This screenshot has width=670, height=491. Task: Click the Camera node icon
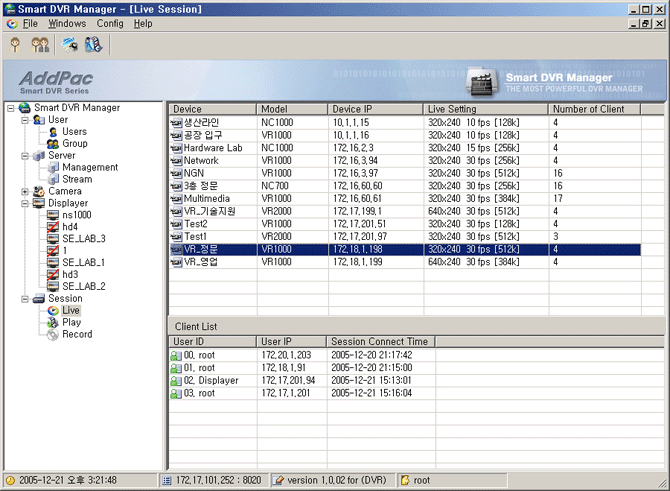[x=39, y=191]
